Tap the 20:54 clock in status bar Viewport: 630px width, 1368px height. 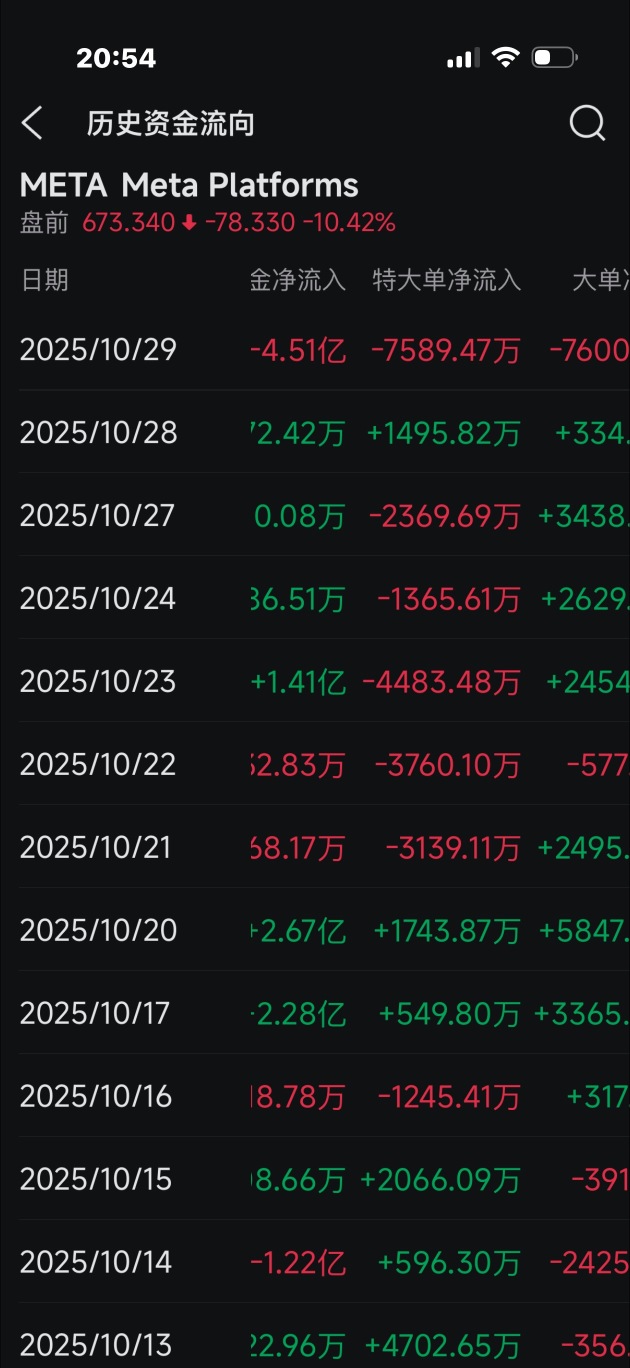pyautogui.click(x=116, y=59)
